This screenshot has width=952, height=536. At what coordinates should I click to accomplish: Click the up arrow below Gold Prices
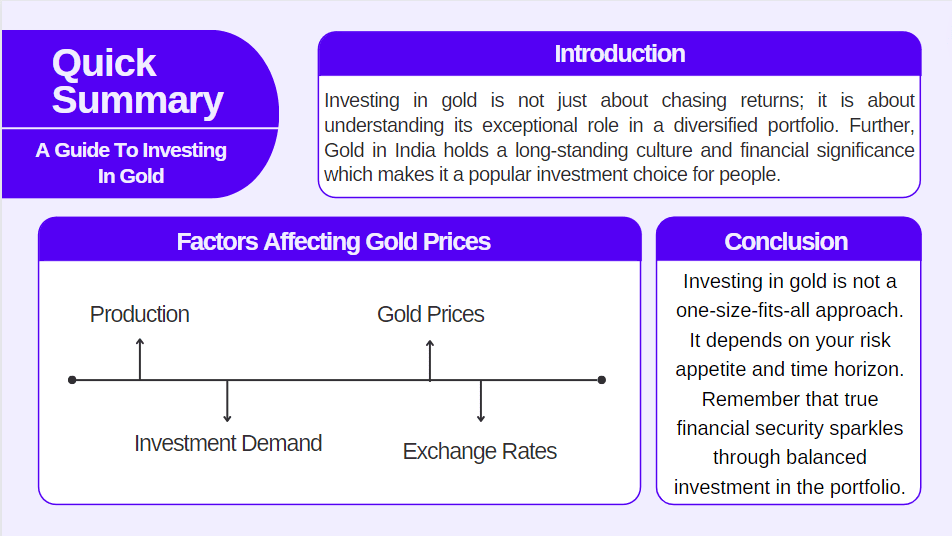(430, 359)
